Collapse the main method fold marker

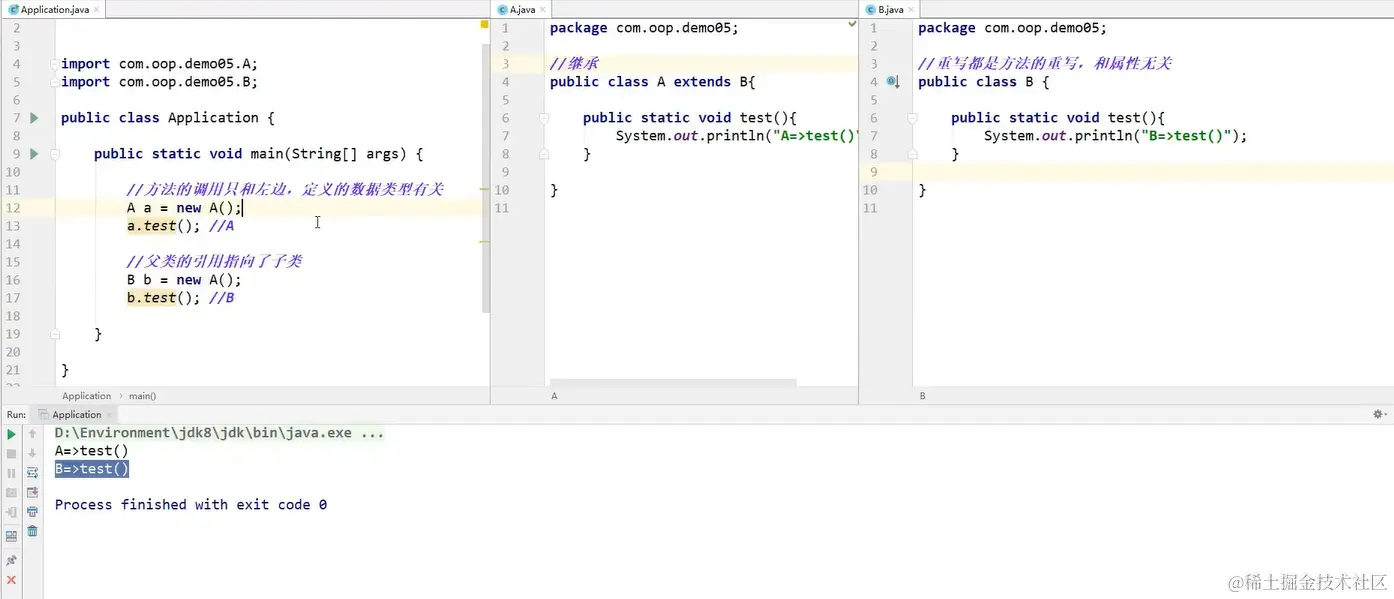coord(55,154)
